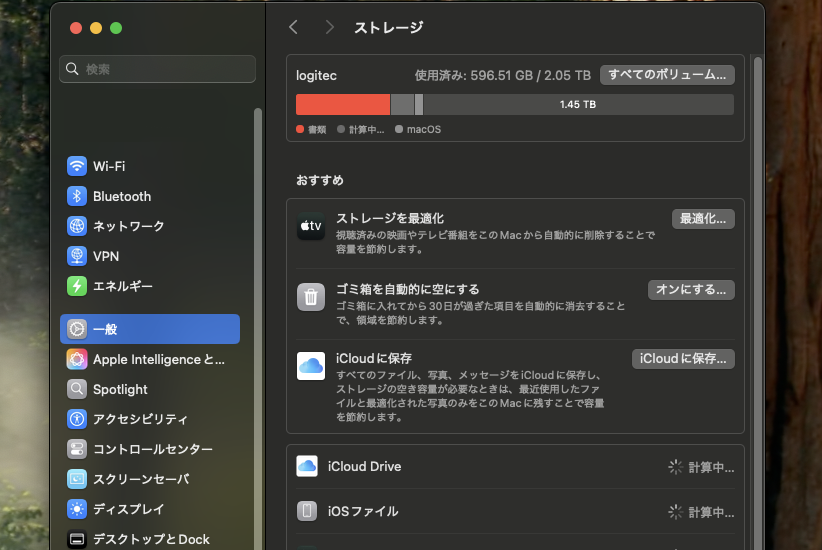
Task: Select デスクトップとDock icon
Action: [x=77, y=539]
